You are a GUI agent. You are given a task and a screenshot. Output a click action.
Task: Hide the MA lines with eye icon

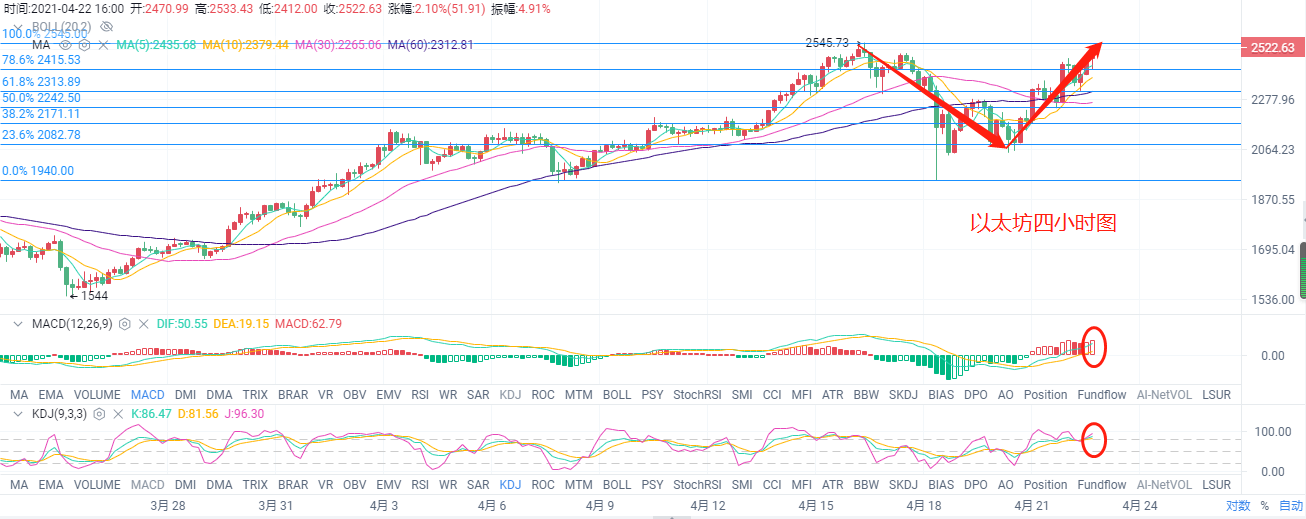click(66, 45)
